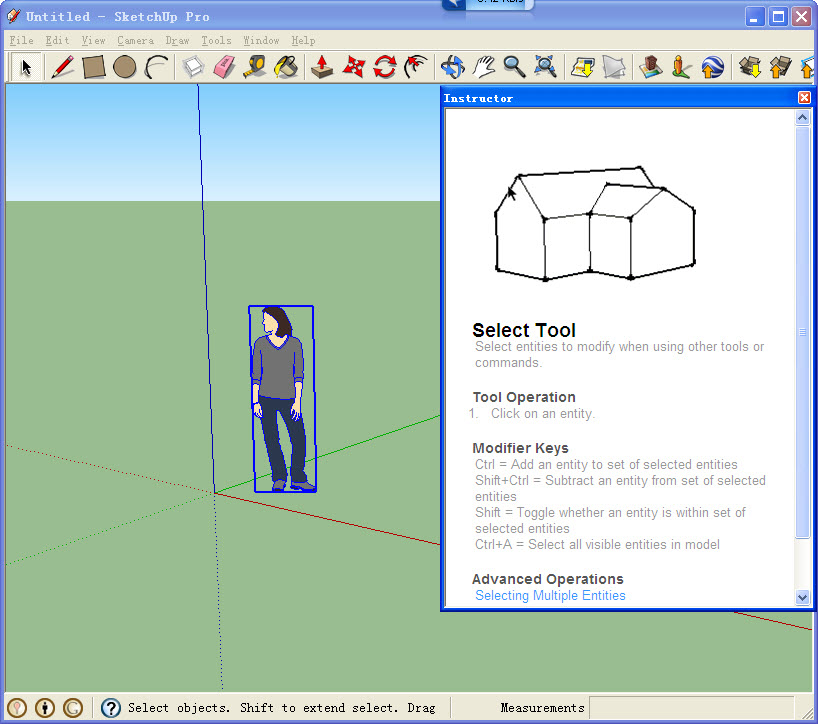Screen dimensions: 818x724
Task: Click in the Measurements input box
Action: (690, 708)
